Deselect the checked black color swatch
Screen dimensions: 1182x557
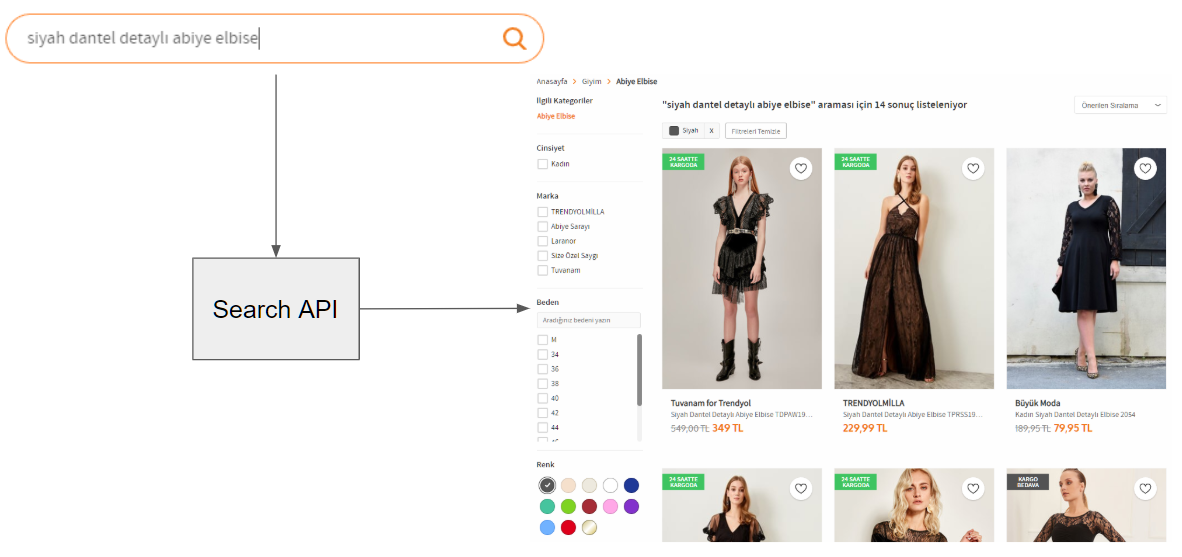pyautogui.click(x=547, y=485)
